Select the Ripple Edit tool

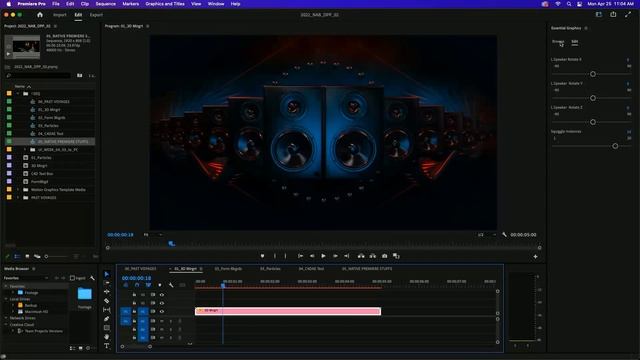click(107, 292)
